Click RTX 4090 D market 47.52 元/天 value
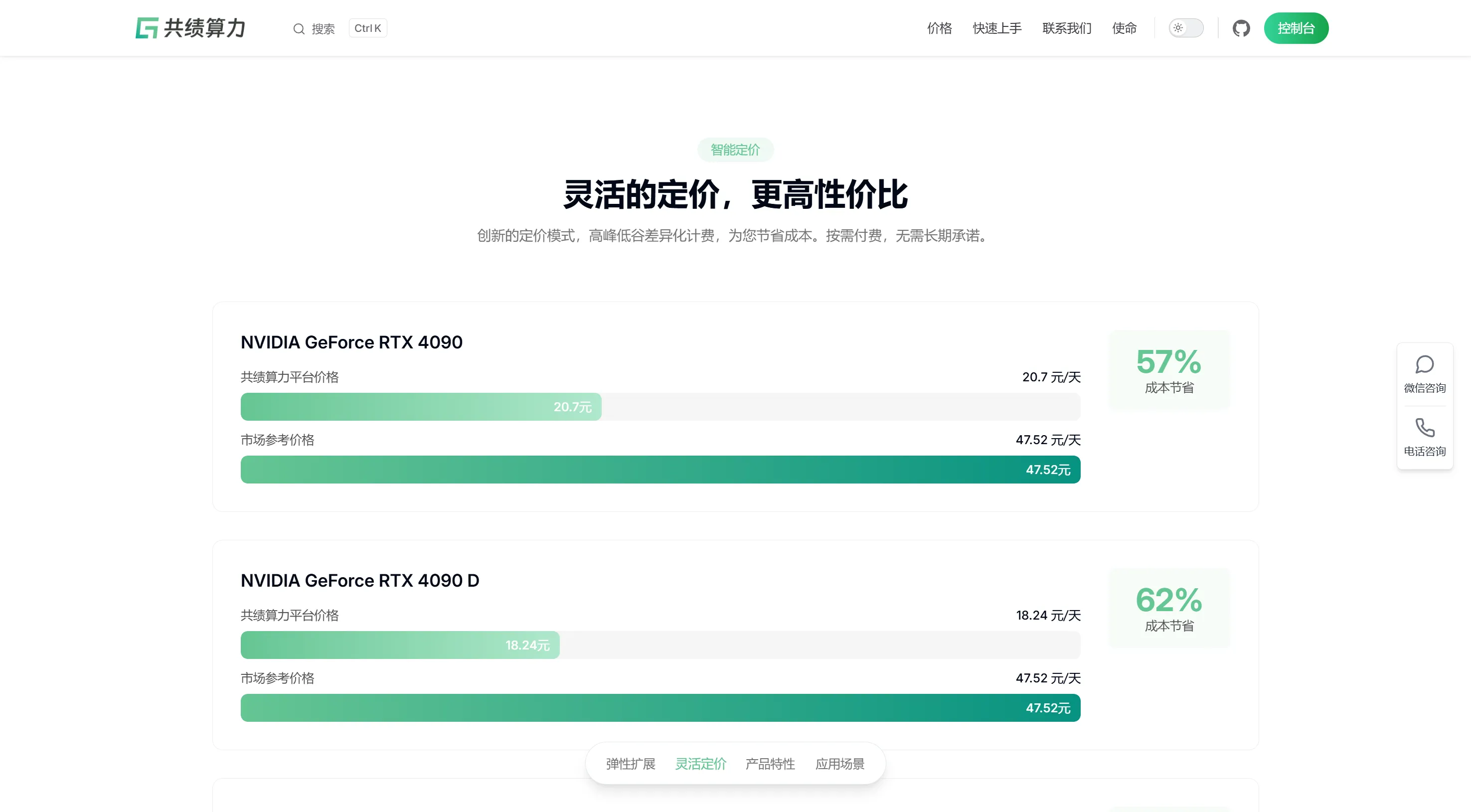 pos(1048,678)
